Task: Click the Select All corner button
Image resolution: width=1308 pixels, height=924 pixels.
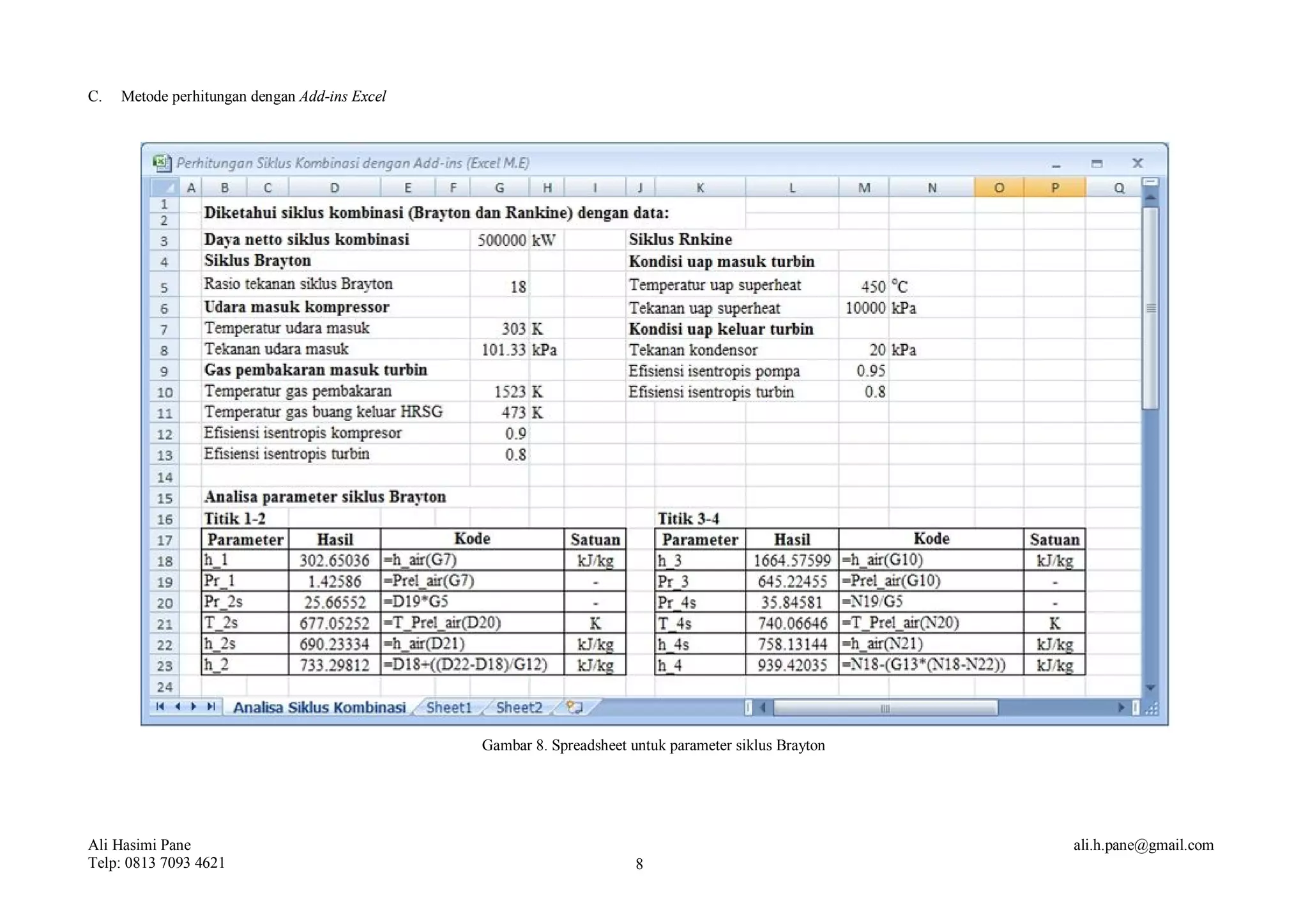Action: 165,188
